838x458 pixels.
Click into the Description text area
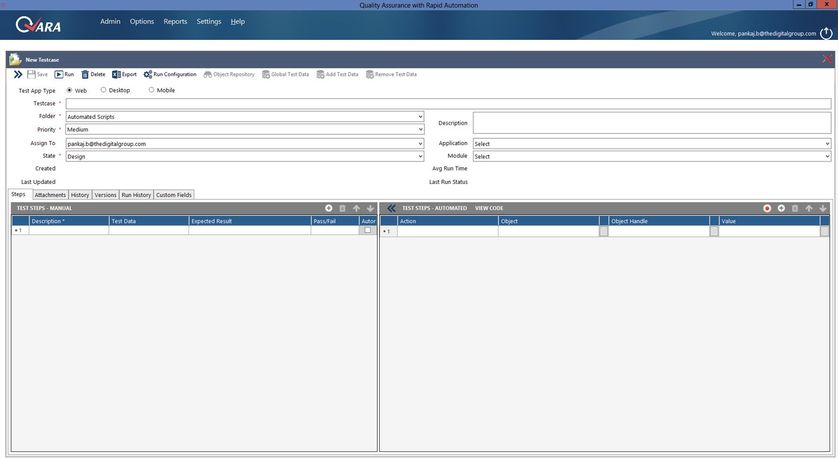pos(652,123)
